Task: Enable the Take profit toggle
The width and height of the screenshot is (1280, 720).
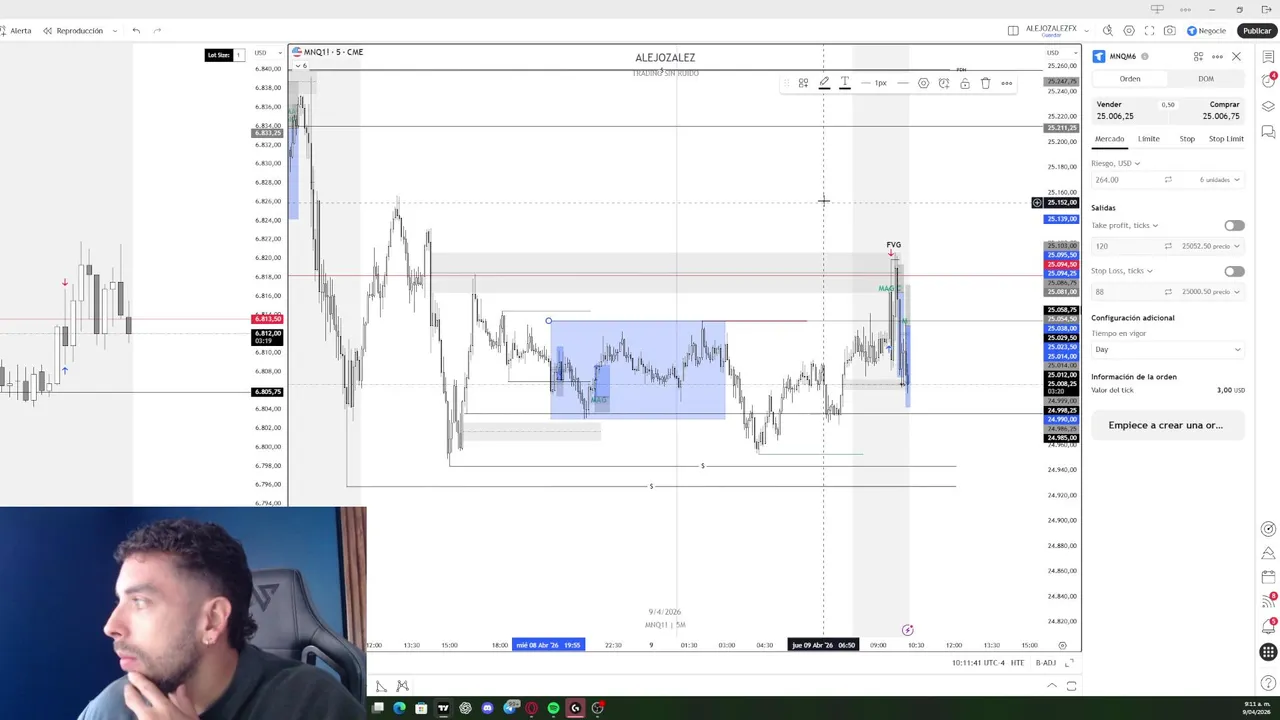Action: point(1234,226)
